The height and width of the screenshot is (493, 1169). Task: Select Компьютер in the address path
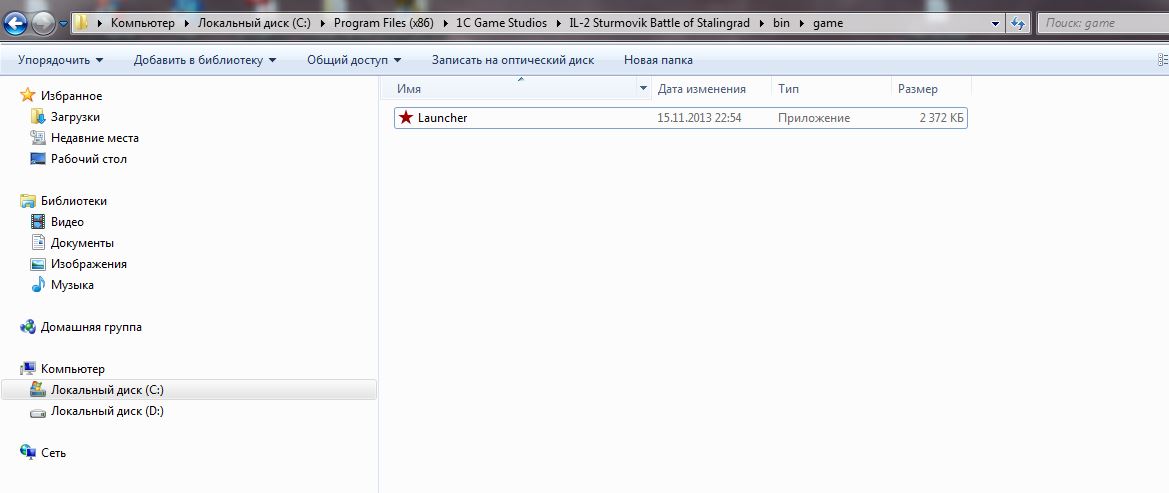tap(142, 22)
